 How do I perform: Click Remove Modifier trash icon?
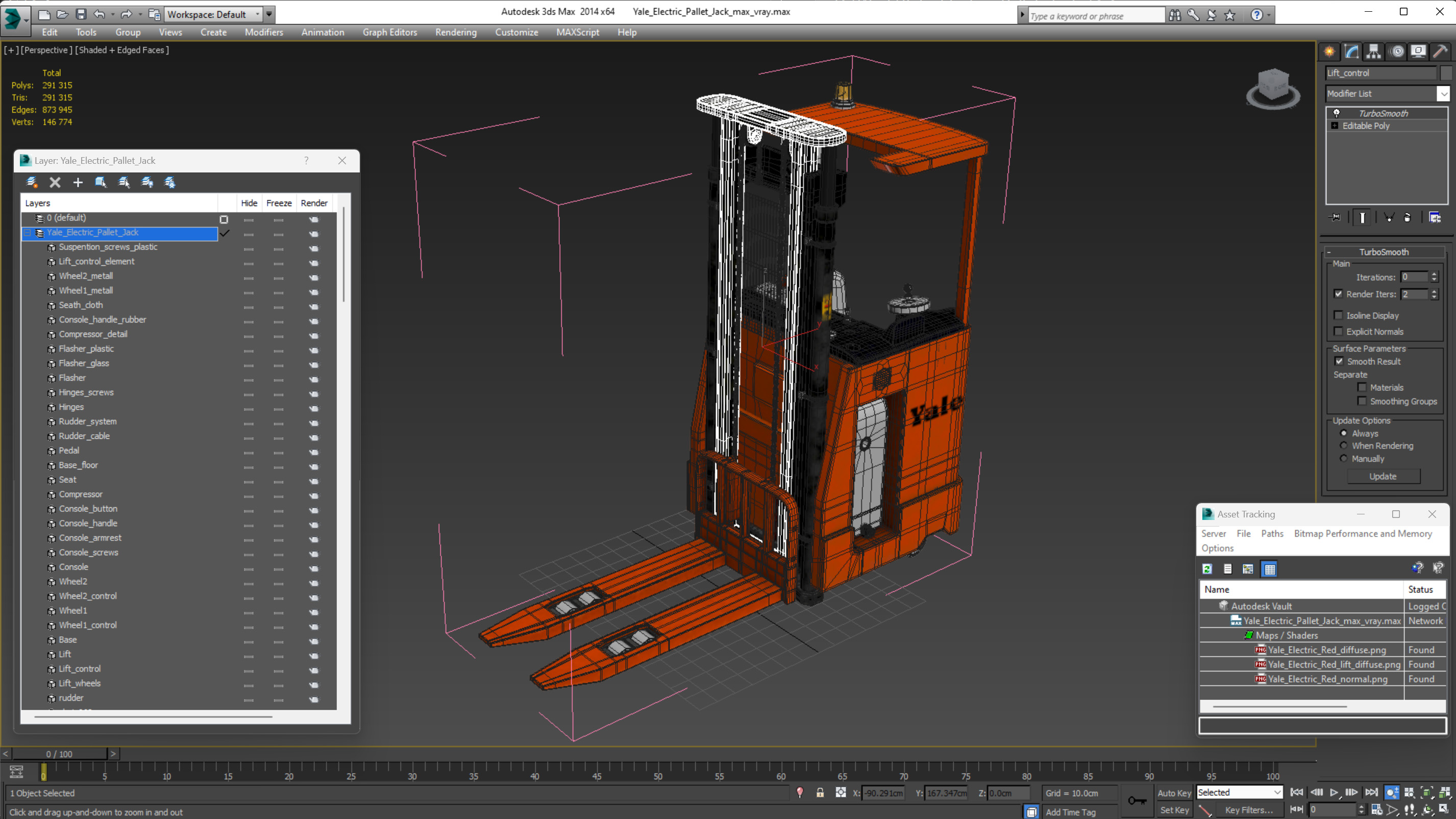click(1408, 217)
